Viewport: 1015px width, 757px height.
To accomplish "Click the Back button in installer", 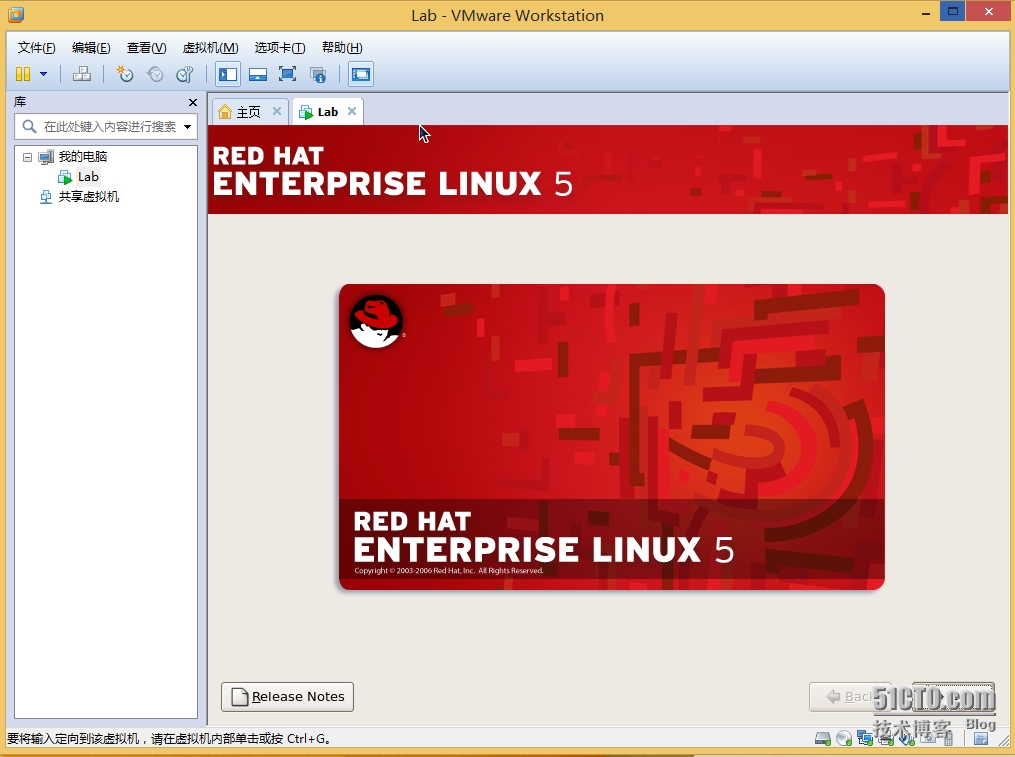I will [849, 697].
